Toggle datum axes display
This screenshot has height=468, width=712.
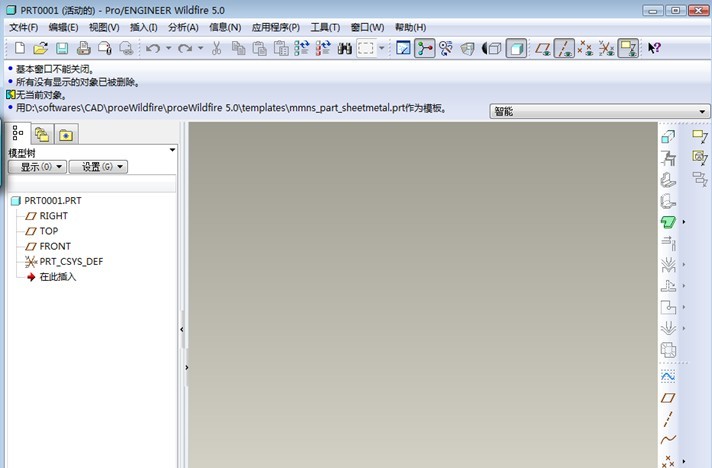pos(564,48)
